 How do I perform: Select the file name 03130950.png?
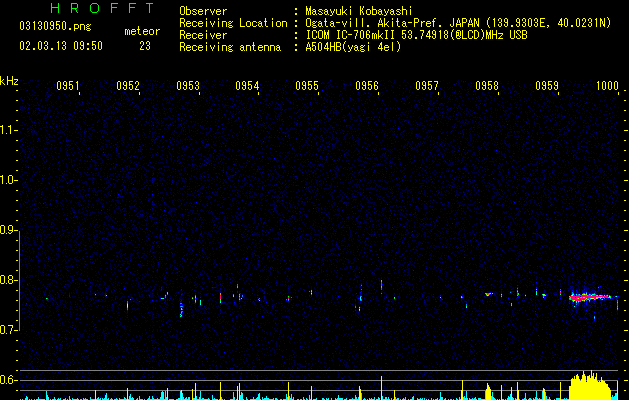55,27
